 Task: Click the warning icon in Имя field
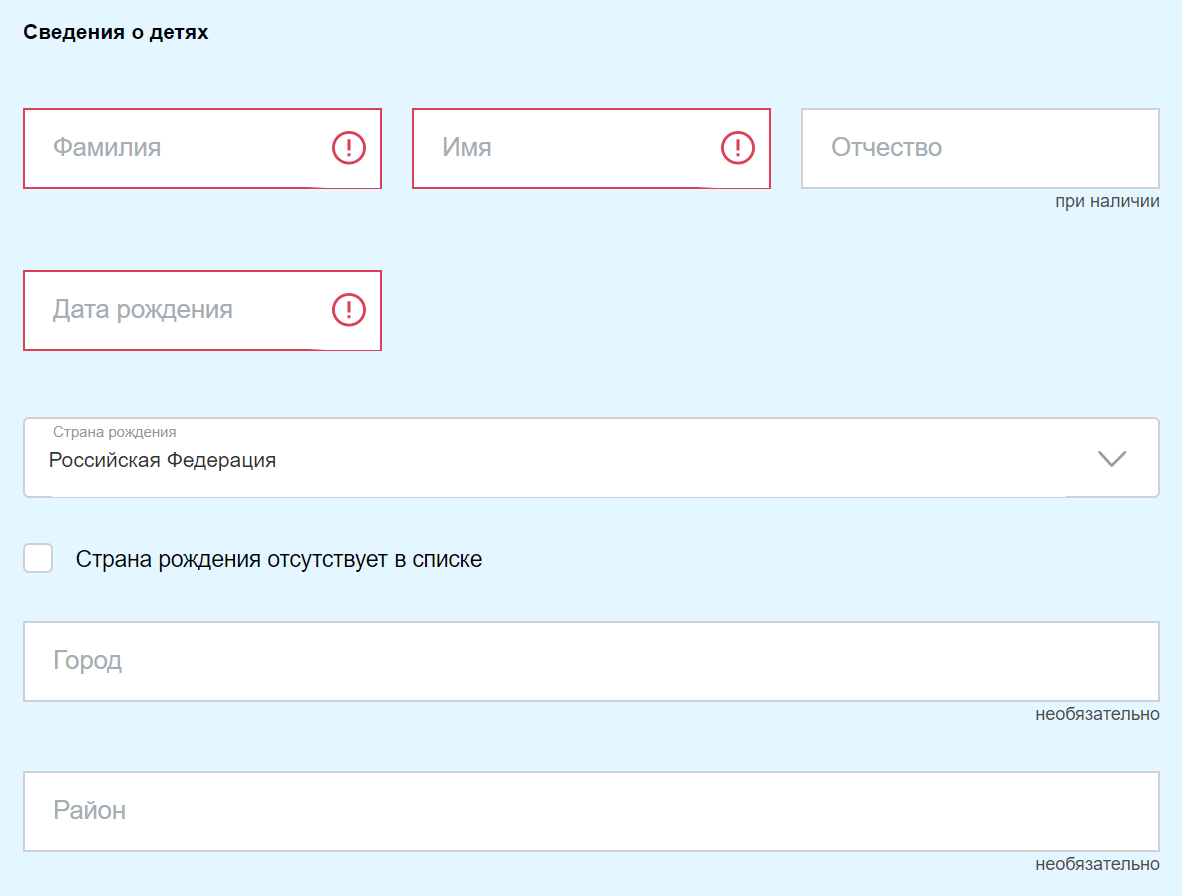pyautogui.click(x=738, y=148)
